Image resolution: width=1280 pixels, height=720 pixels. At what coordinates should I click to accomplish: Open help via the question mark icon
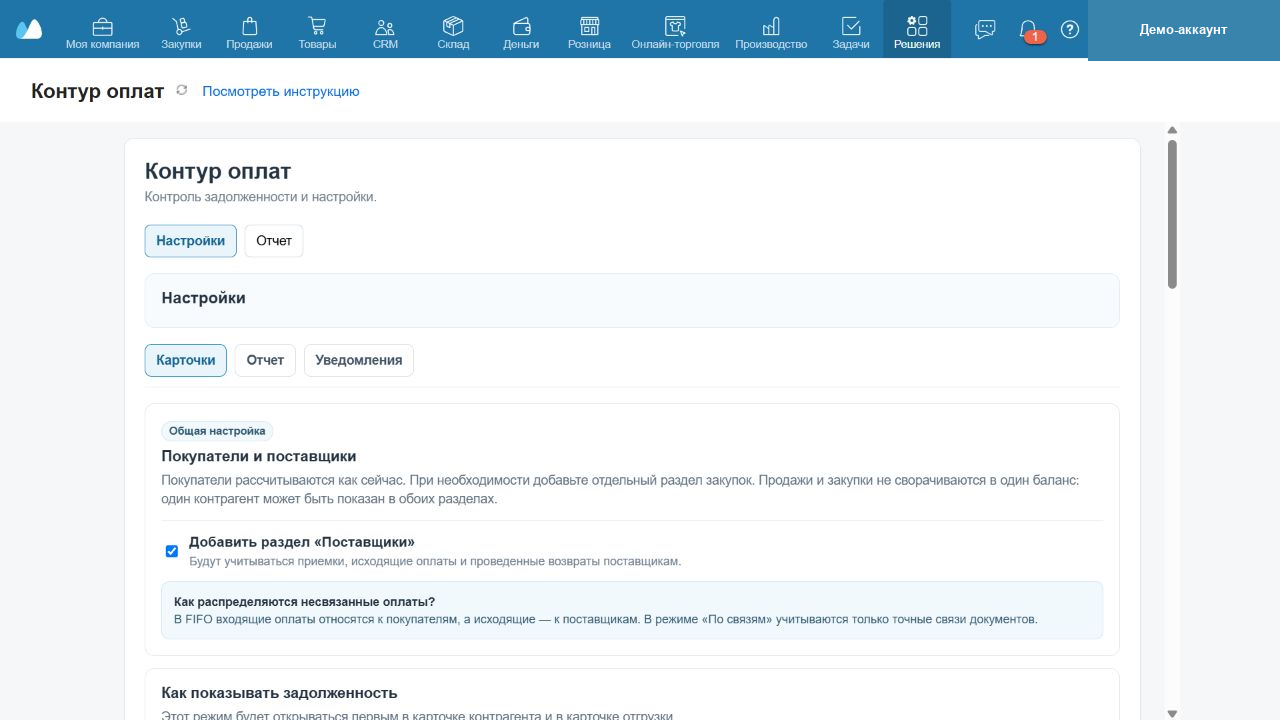[x=1070, y=29]
